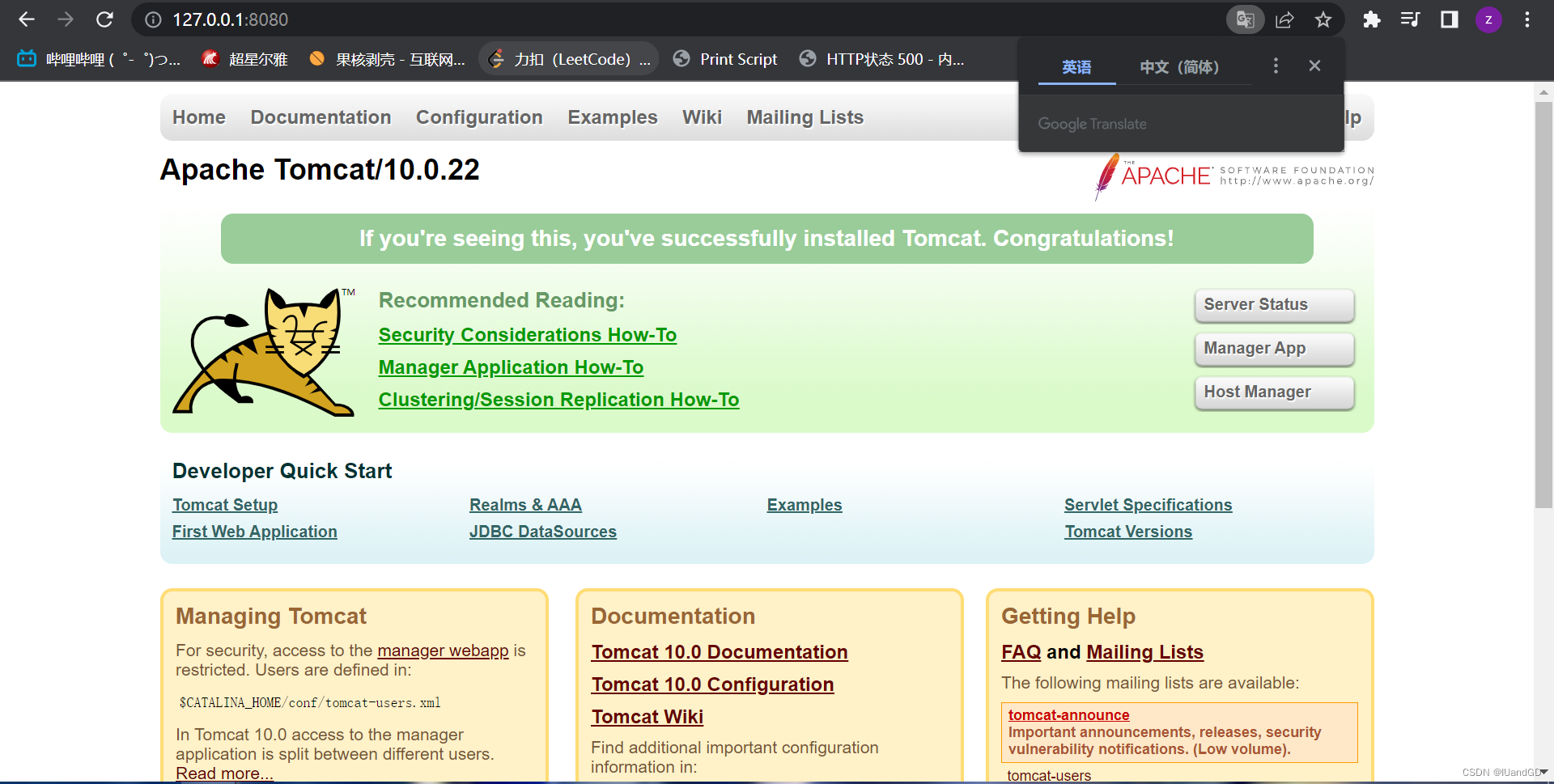Click the Apache Software Foundation logo
The image size is (1554, 784).
(x=1233, y=176)
